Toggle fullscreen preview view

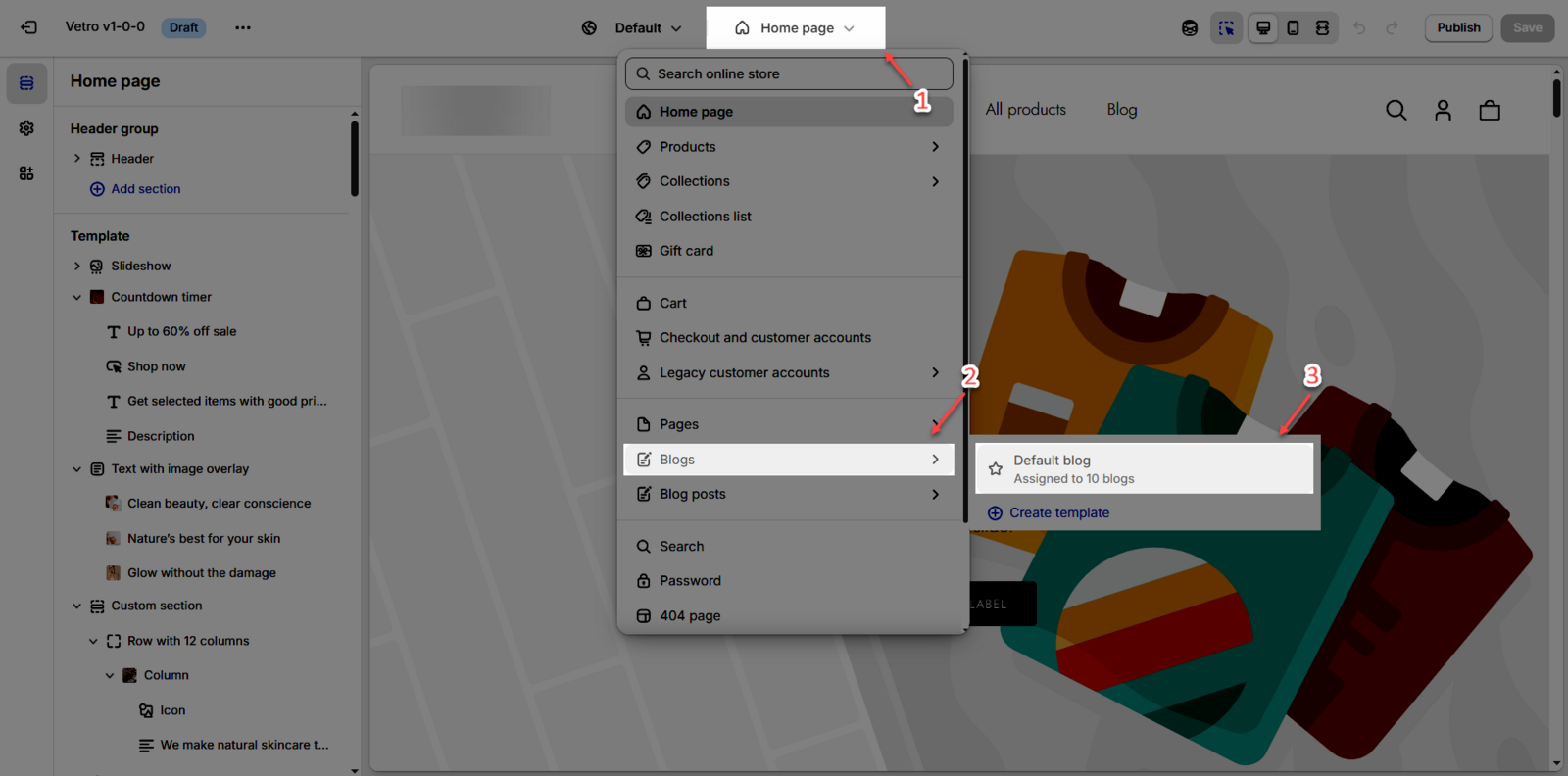tap(1322, 28)
